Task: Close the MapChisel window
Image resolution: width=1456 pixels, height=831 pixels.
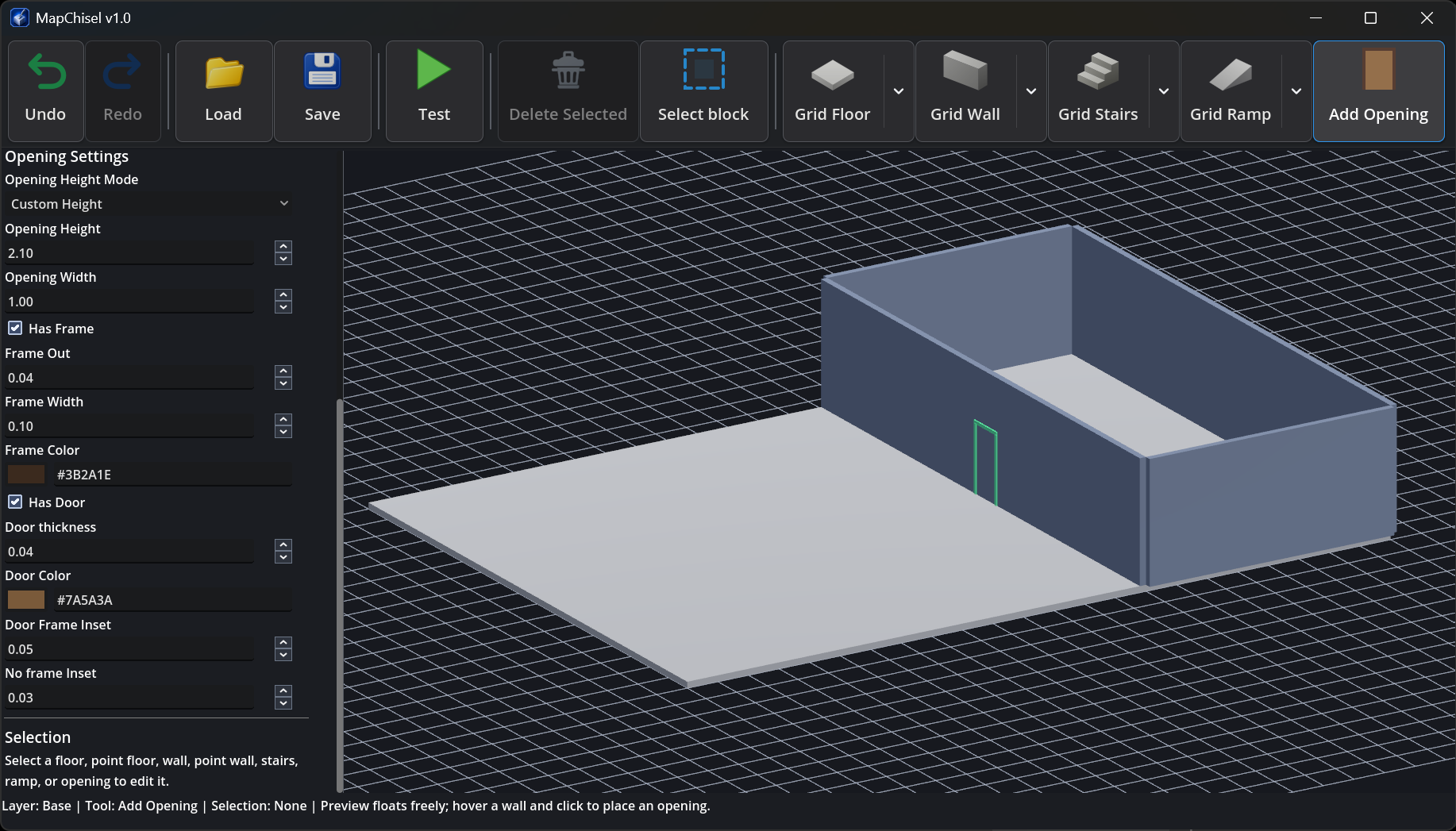Action: 1427,17
